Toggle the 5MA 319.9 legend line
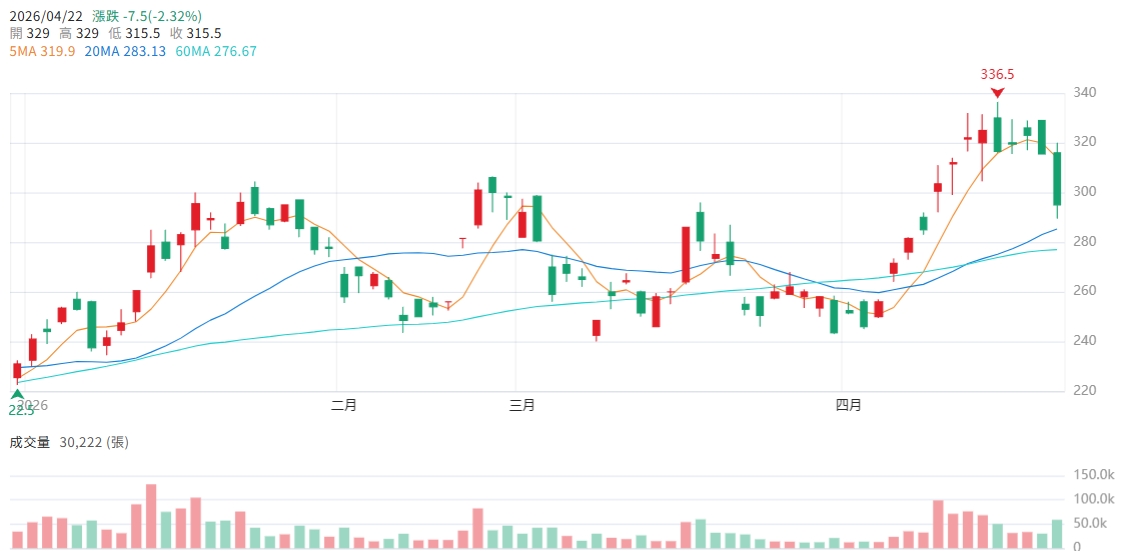The height and width of the screenshot is (551, 1125). (x=42, y=51)
